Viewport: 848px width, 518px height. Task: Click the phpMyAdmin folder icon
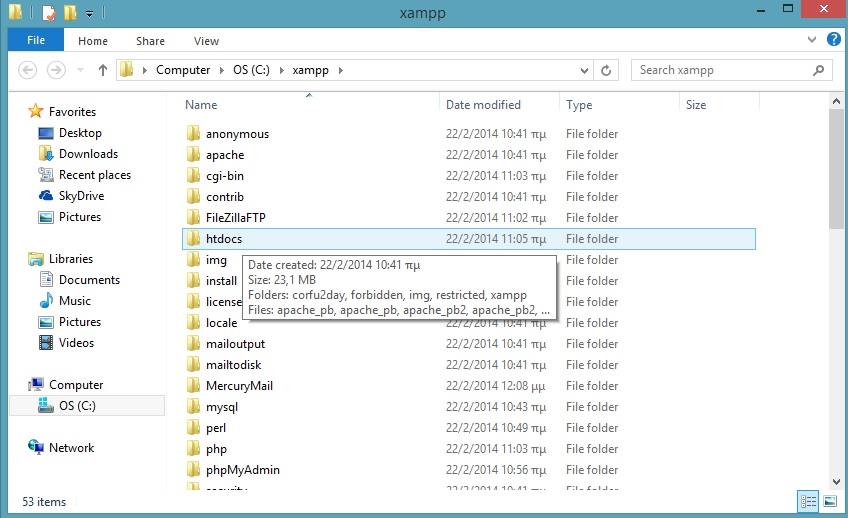(194, 469)
